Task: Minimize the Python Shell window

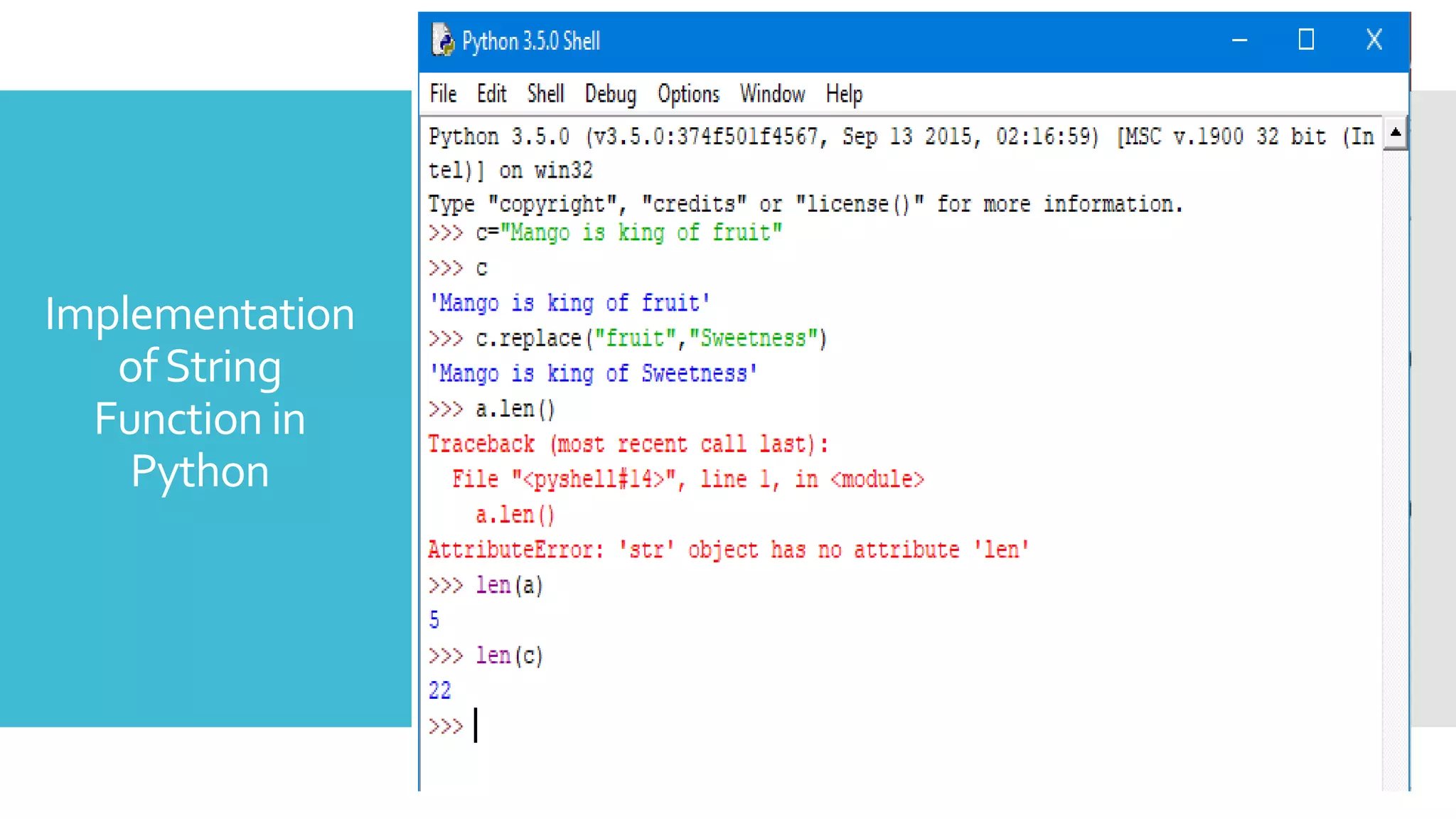Action: [x=1240, y=40]
